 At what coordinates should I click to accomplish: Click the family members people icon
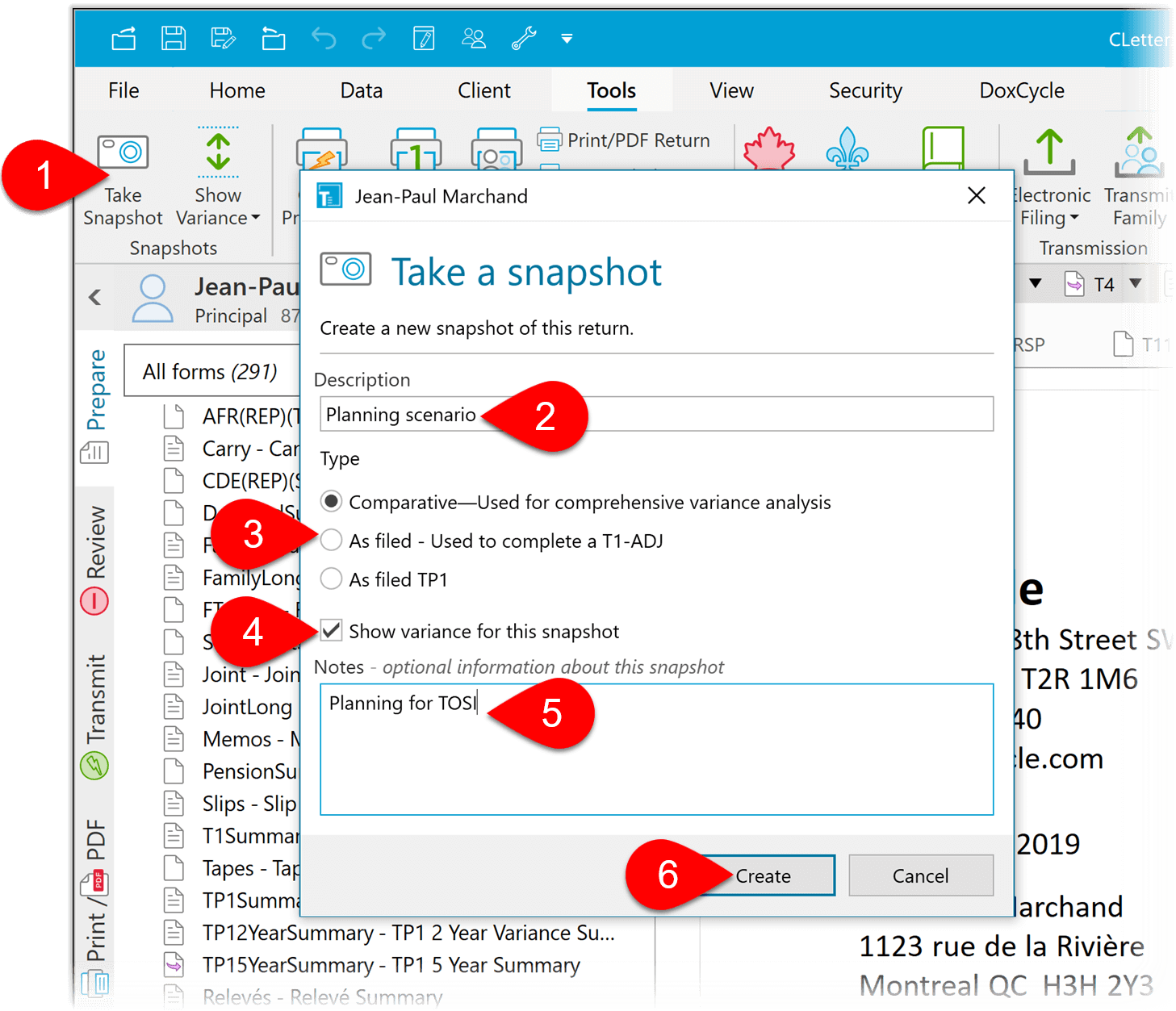(x=474, y=38)
